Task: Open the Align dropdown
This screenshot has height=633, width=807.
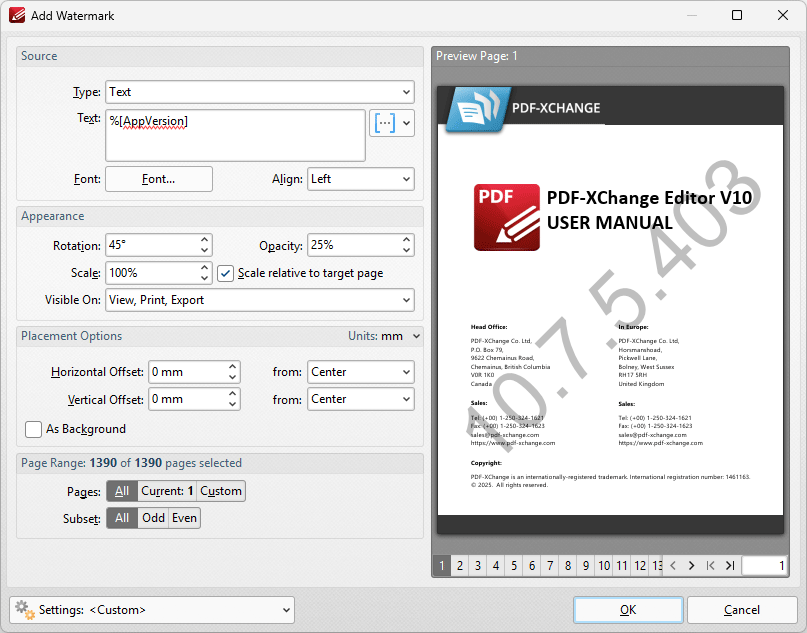Action: [x=361, y=179]
